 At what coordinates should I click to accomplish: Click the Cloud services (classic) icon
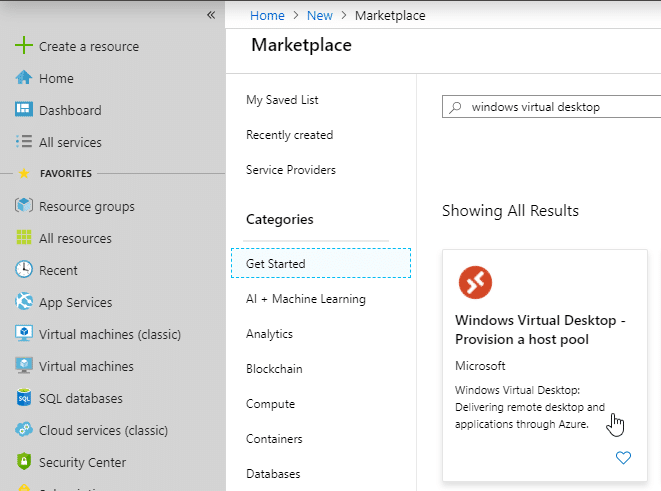click(x=24, y=429)
